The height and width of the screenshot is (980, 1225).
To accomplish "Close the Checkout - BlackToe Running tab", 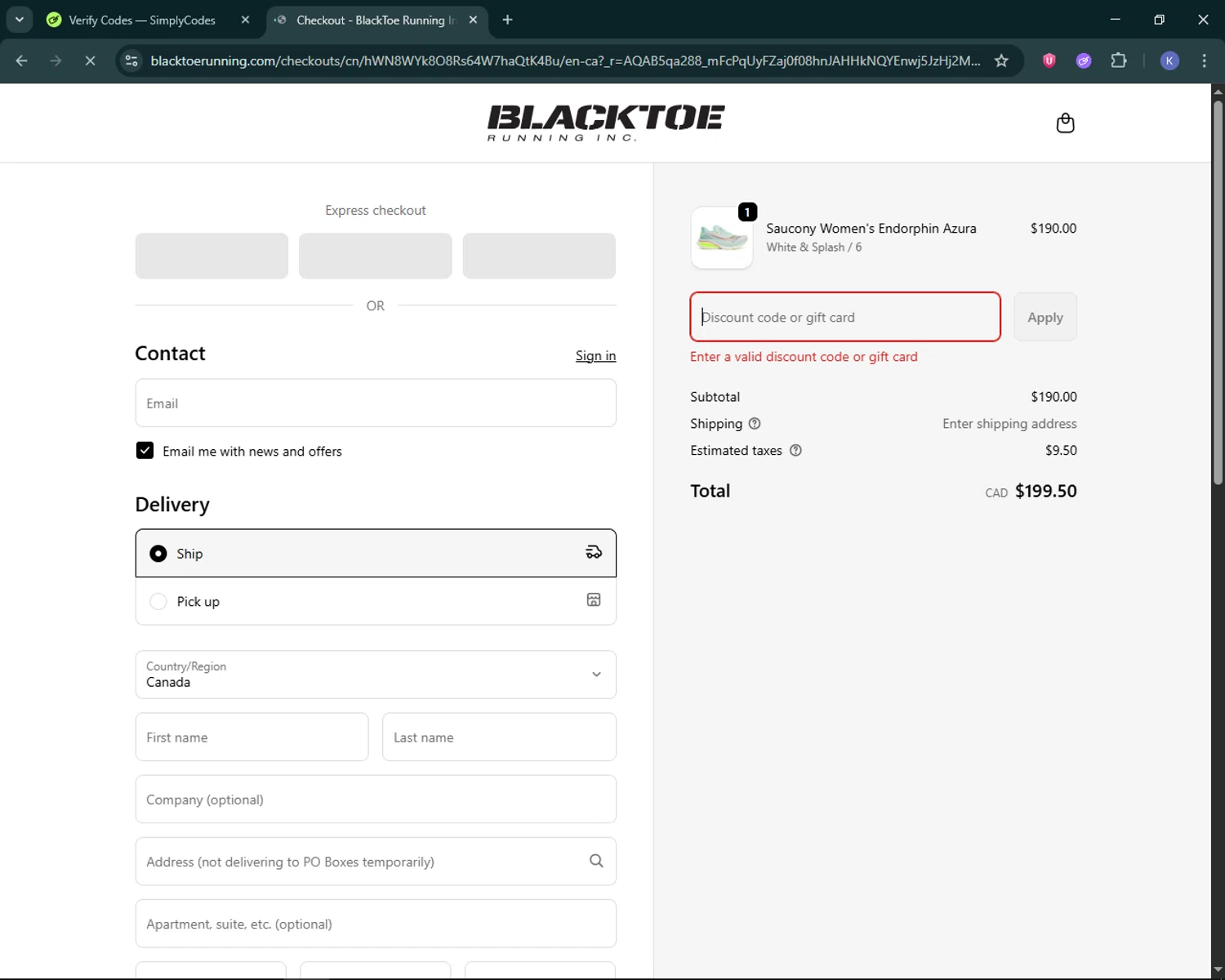I will click(473, 20).
